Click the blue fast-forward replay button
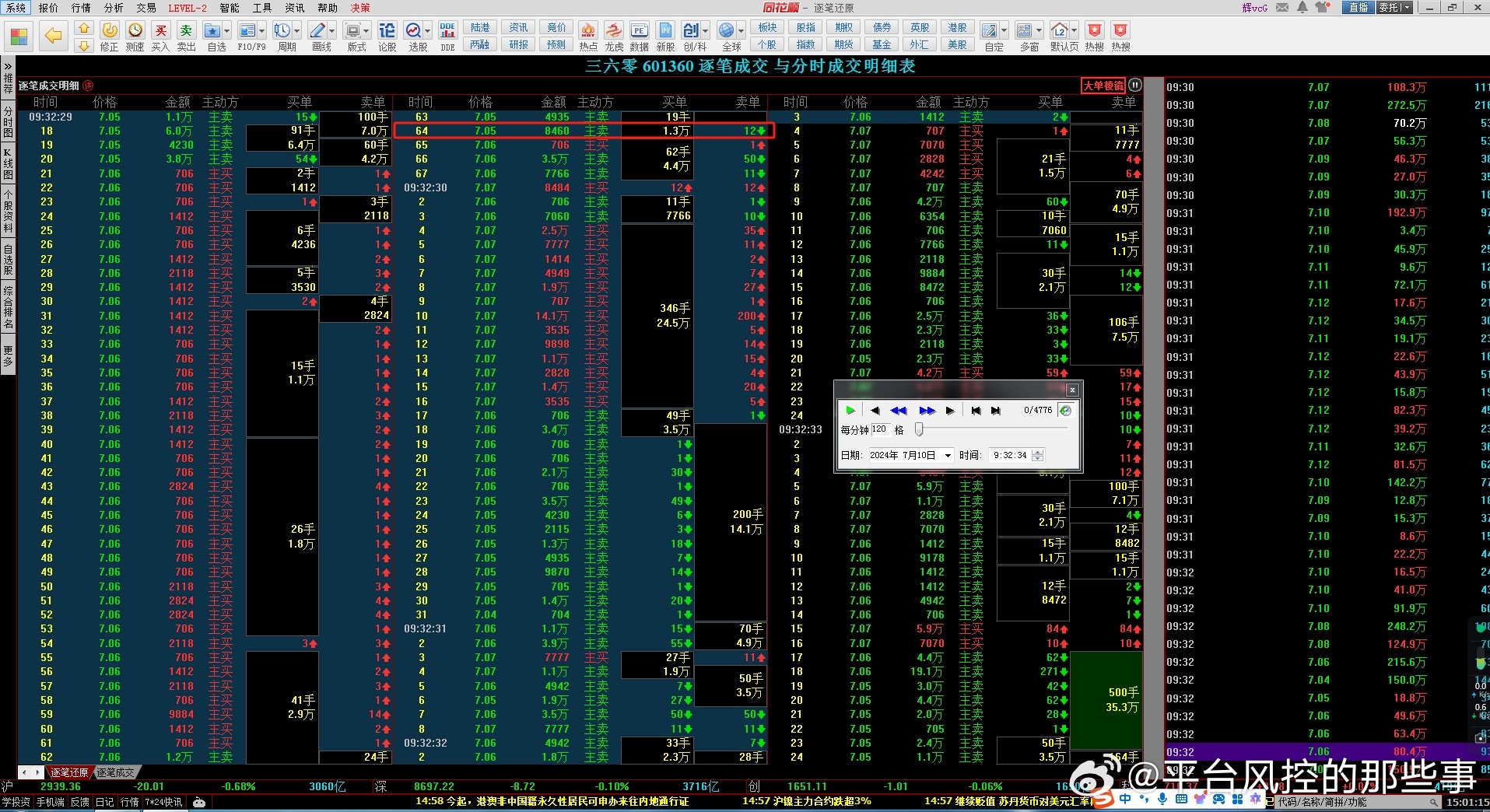Screen dimensions: 1490x812 click(x=927, y=411)
